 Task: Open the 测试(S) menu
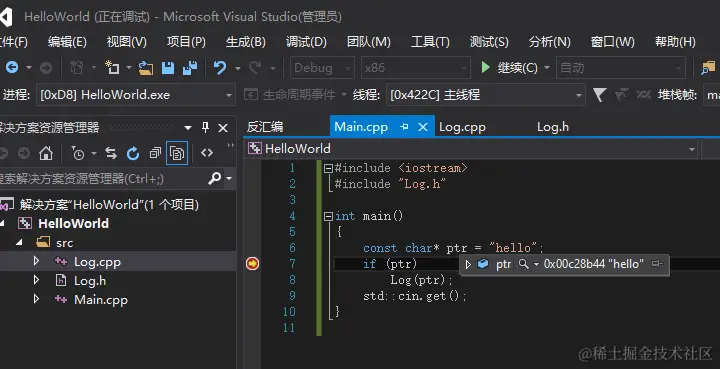point(489,42)
